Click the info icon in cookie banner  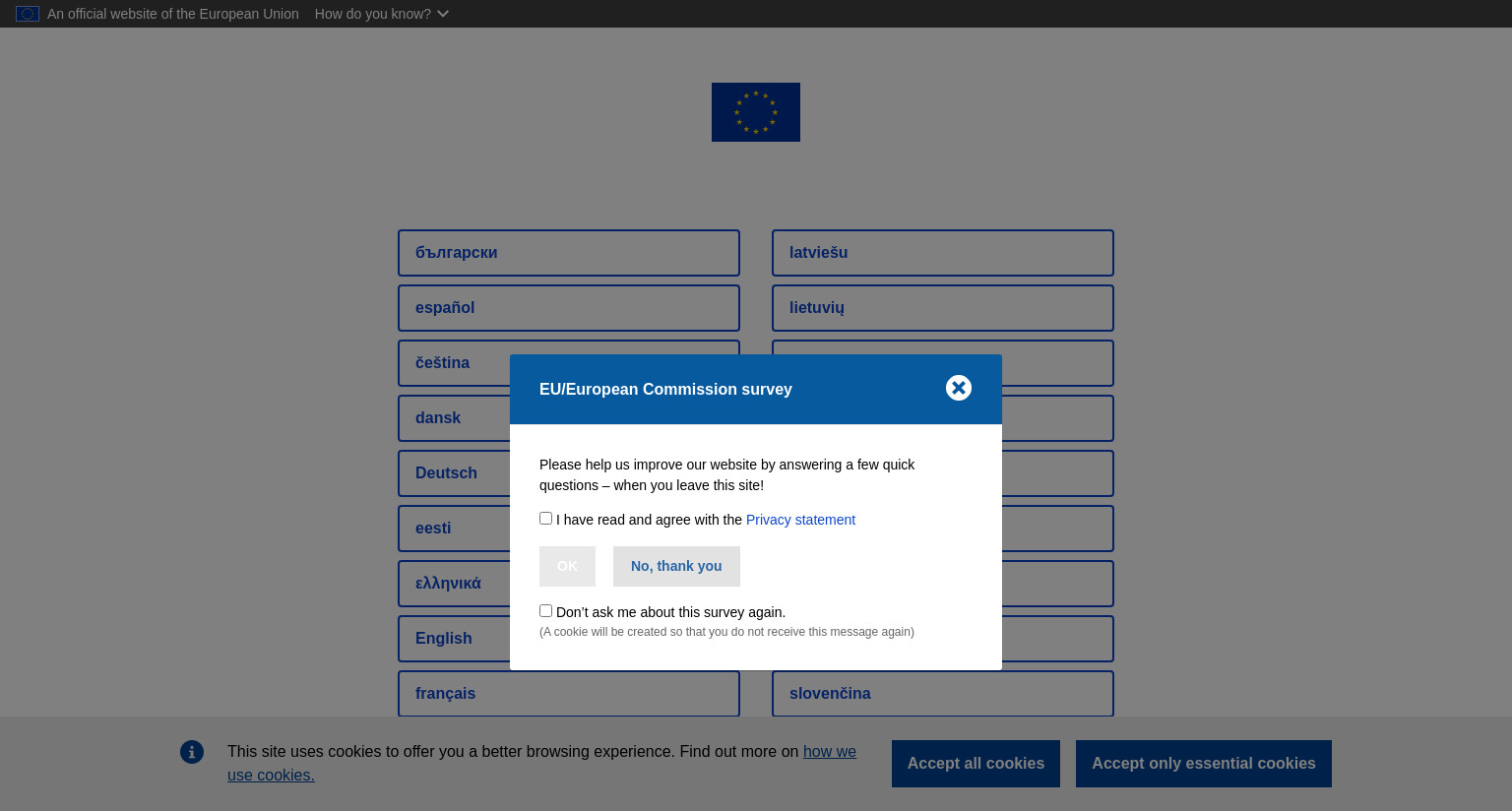click(192, 752)
